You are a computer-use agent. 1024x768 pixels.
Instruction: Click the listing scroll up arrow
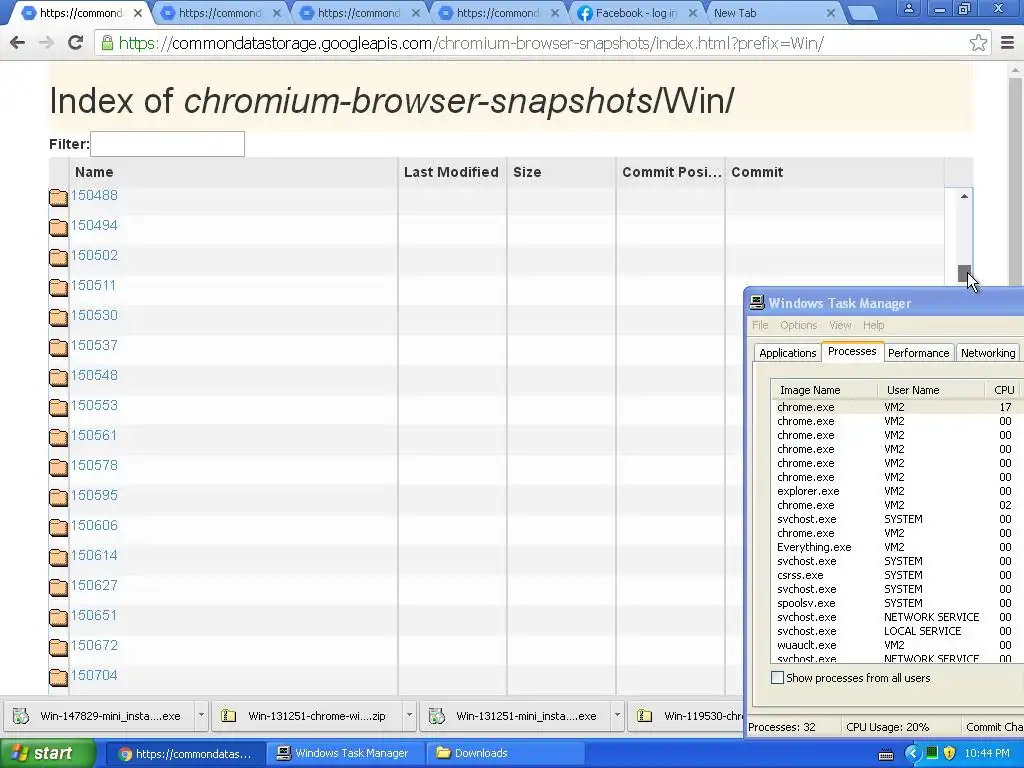965,196
